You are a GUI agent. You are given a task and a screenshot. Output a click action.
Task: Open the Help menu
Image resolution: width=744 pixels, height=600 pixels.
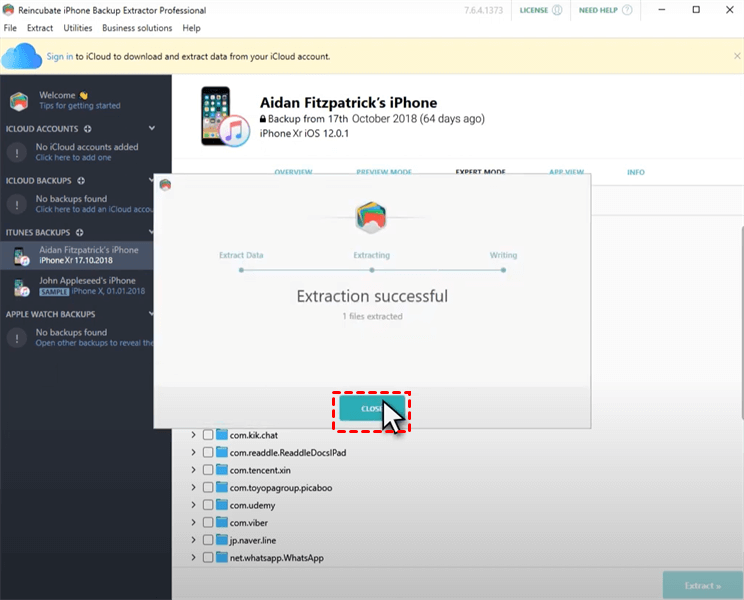(191, 28)
